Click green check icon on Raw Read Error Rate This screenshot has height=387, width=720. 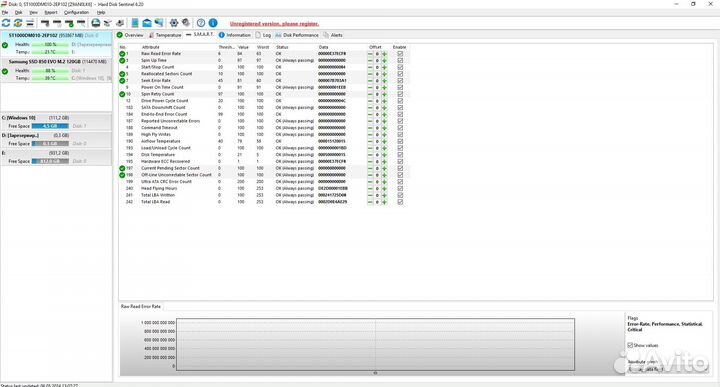(x=122, y=54)
